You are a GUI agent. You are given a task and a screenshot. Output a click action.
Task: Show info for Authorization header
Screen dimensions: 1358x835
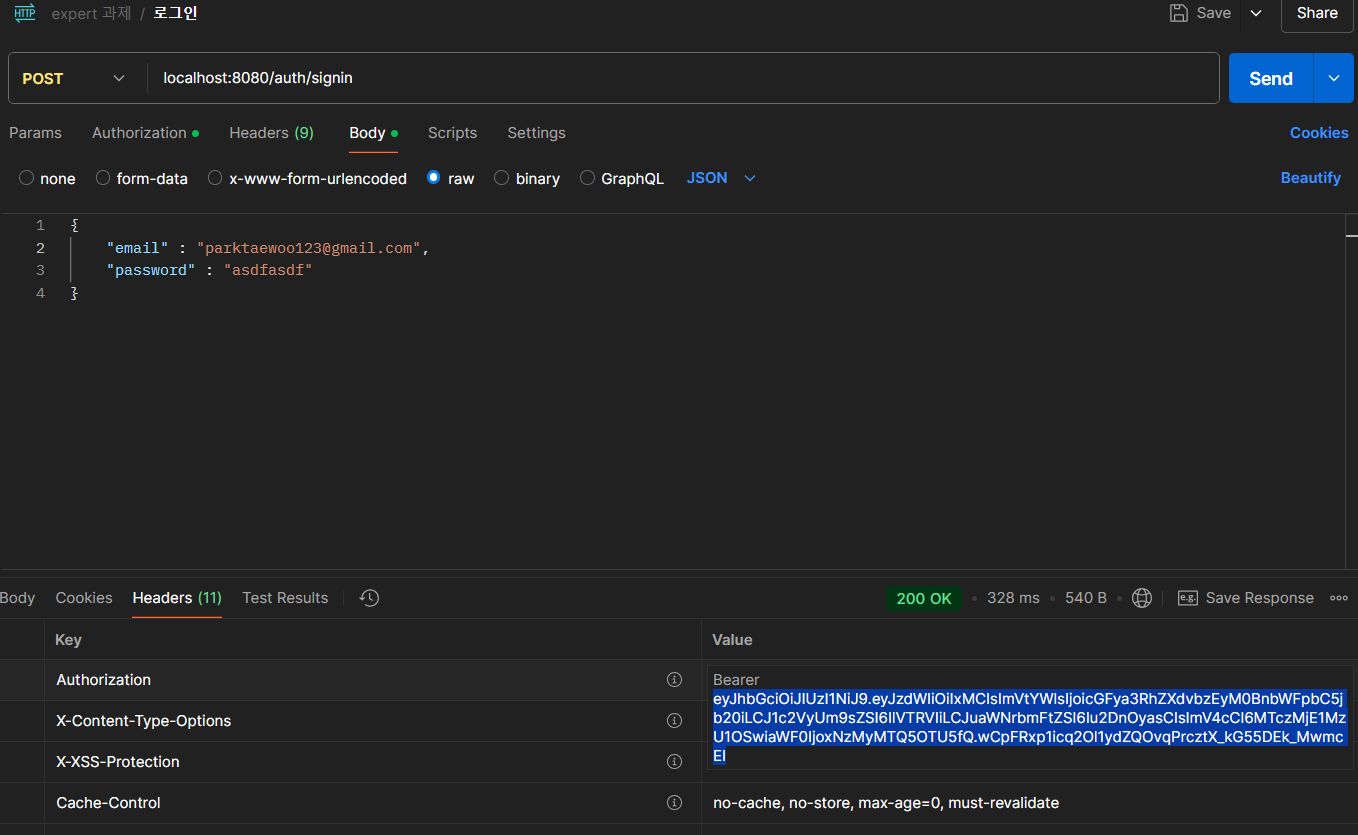674,680
